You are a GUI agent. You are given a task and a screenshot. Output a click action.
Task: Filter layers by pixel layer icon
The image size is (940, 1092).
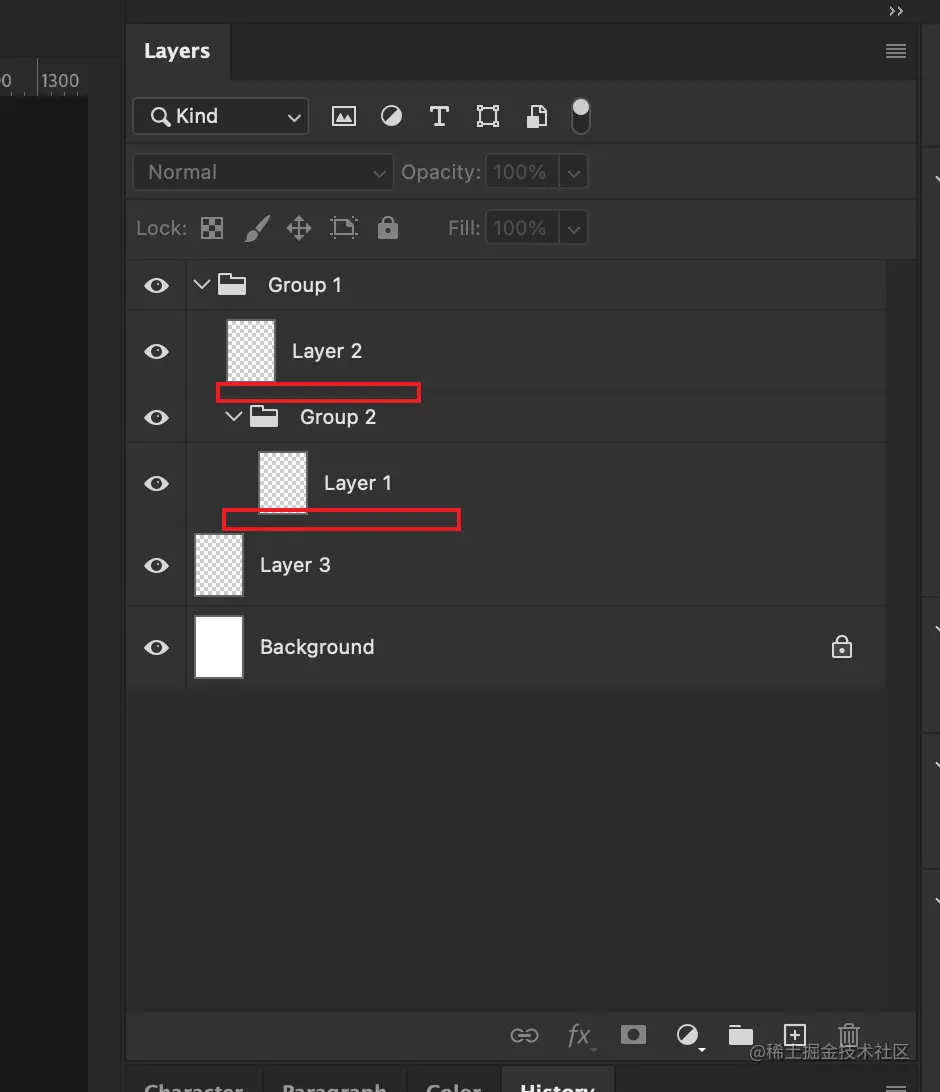pos(343,116)
